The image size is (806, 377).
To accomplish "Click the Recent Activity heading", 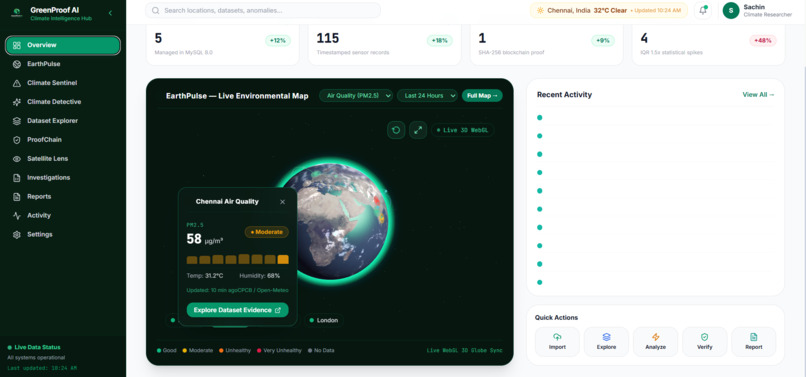I will click(564, 95).
